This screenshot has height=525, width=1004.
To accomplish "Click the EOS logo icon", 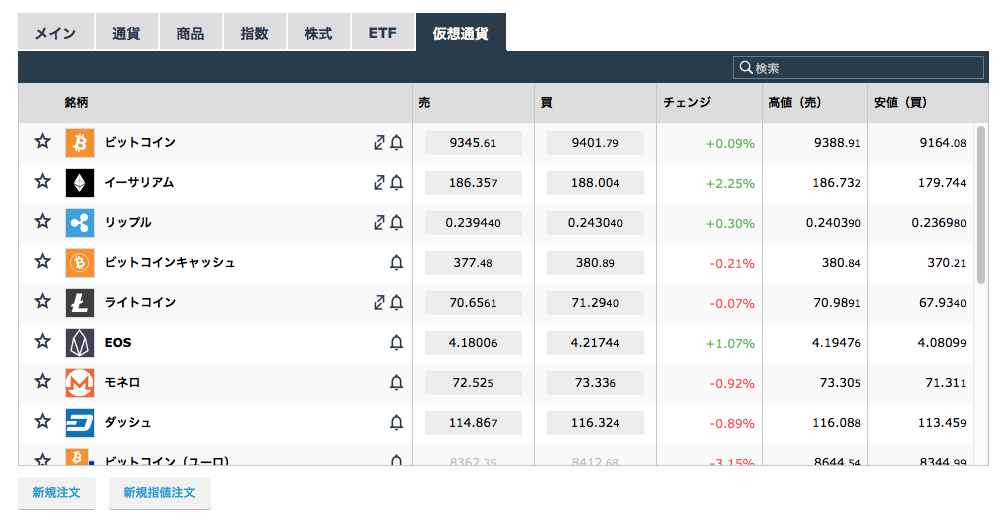I will (80, 343).
